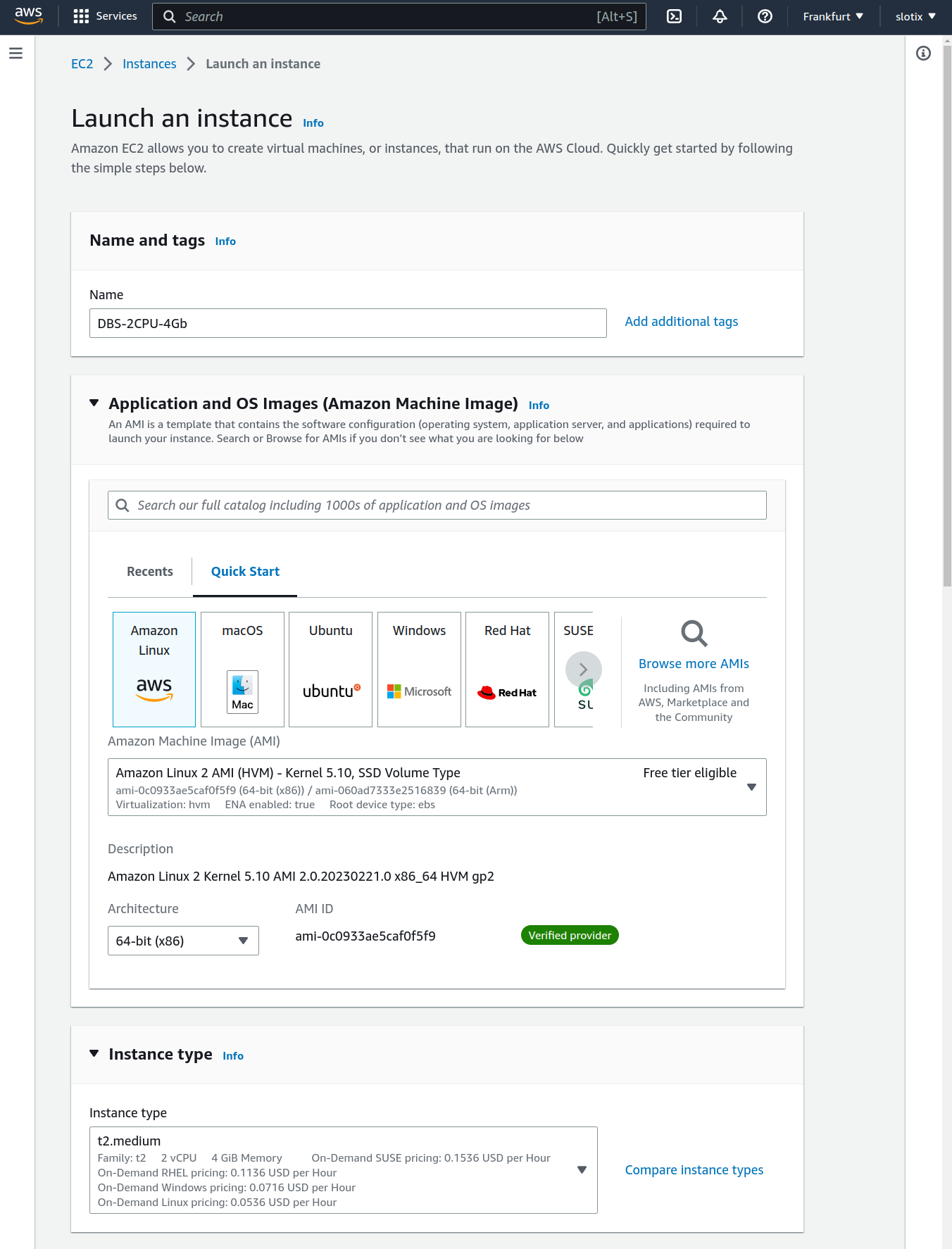
Task: Click the AMI description text line
Action: tap(301, 877)
